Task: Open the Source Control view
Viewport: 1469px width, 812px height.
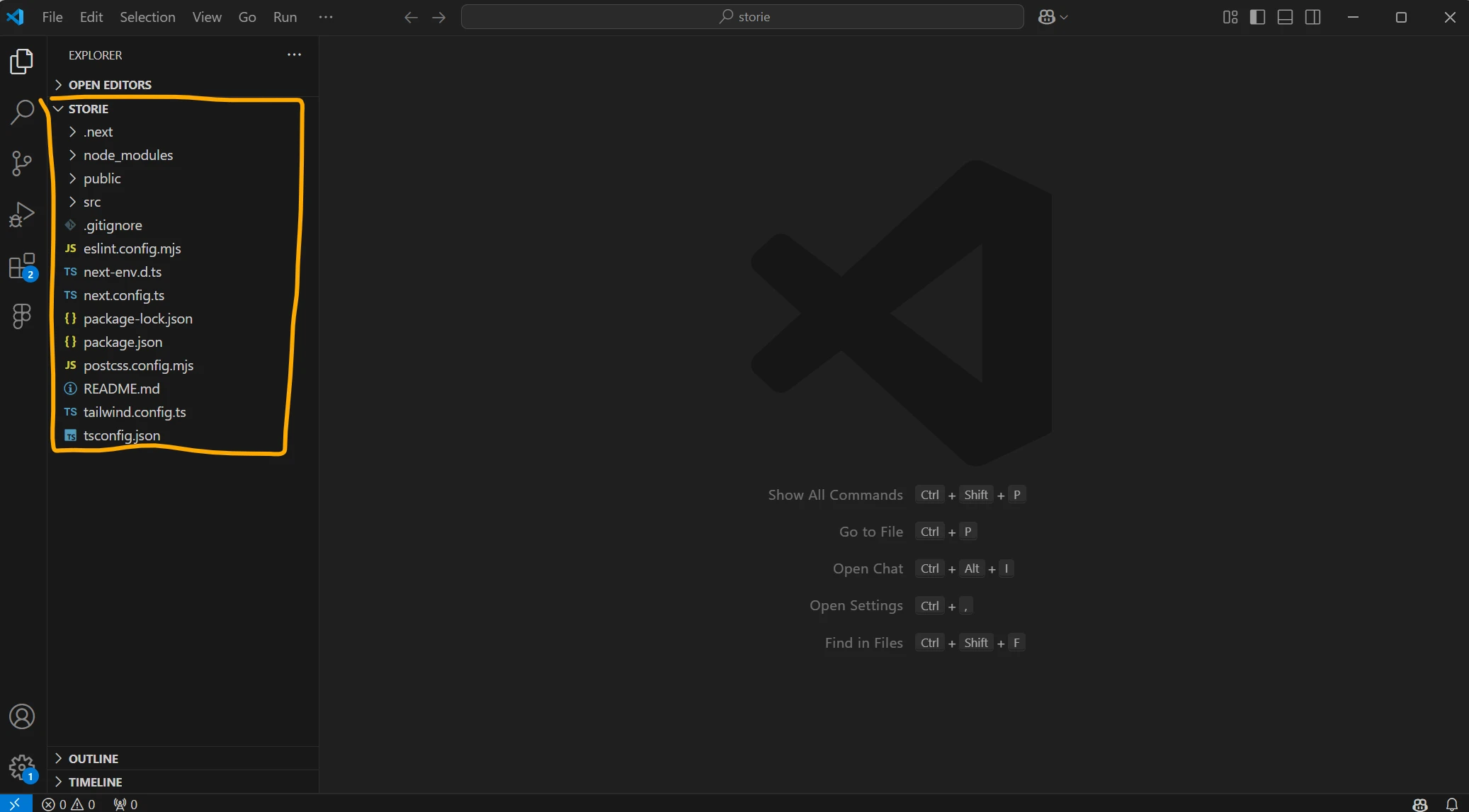Action: tap(22, 164)
